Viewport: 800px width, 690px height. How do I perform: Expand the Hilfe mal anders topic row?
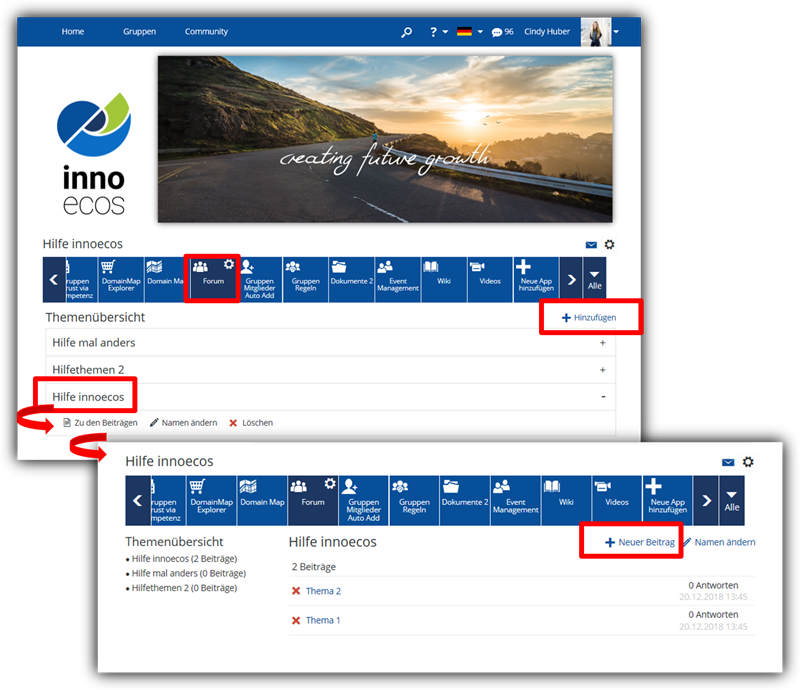[x=602, y=343]
